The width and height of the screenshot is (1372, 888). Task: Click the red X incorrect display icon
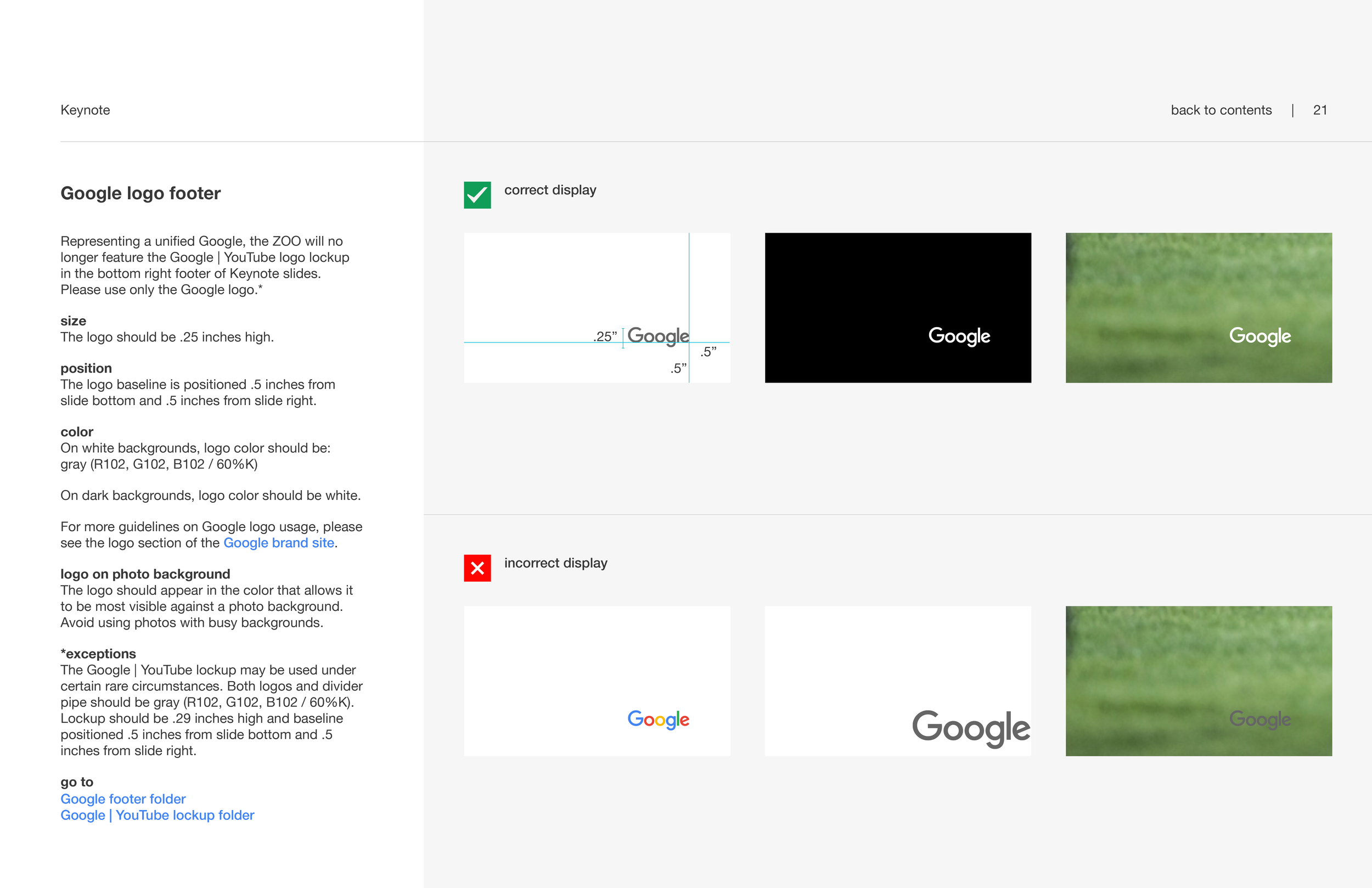click(x=477, y=568)
